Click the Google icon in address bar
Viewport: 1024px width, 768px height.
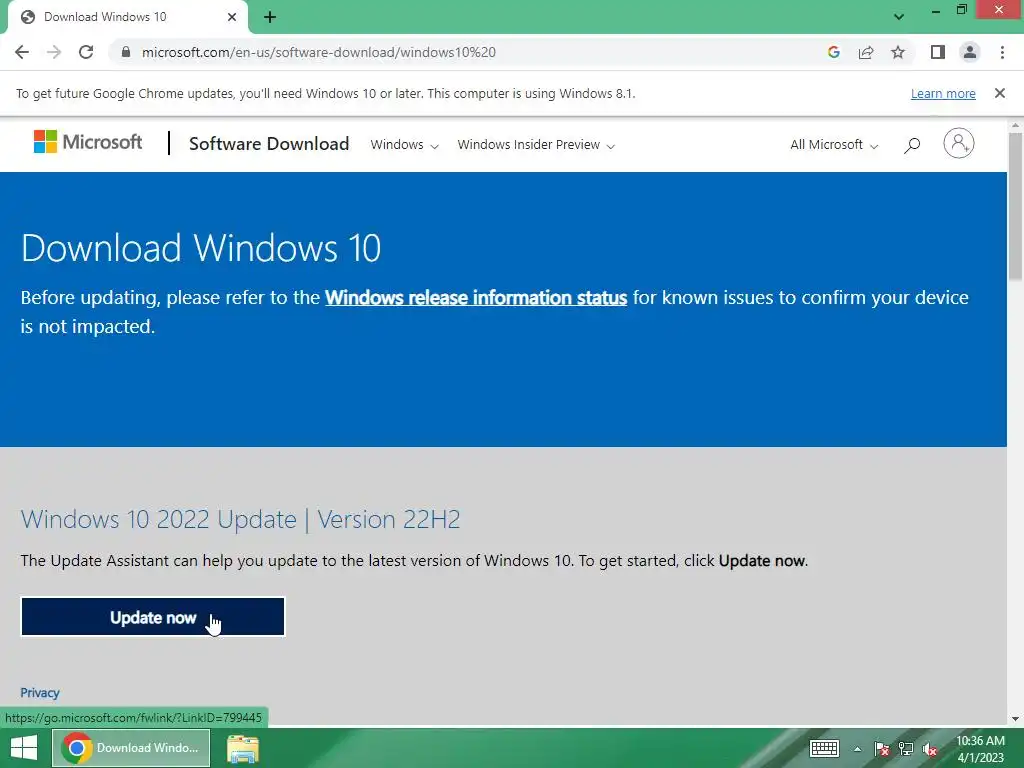(833, 52)
